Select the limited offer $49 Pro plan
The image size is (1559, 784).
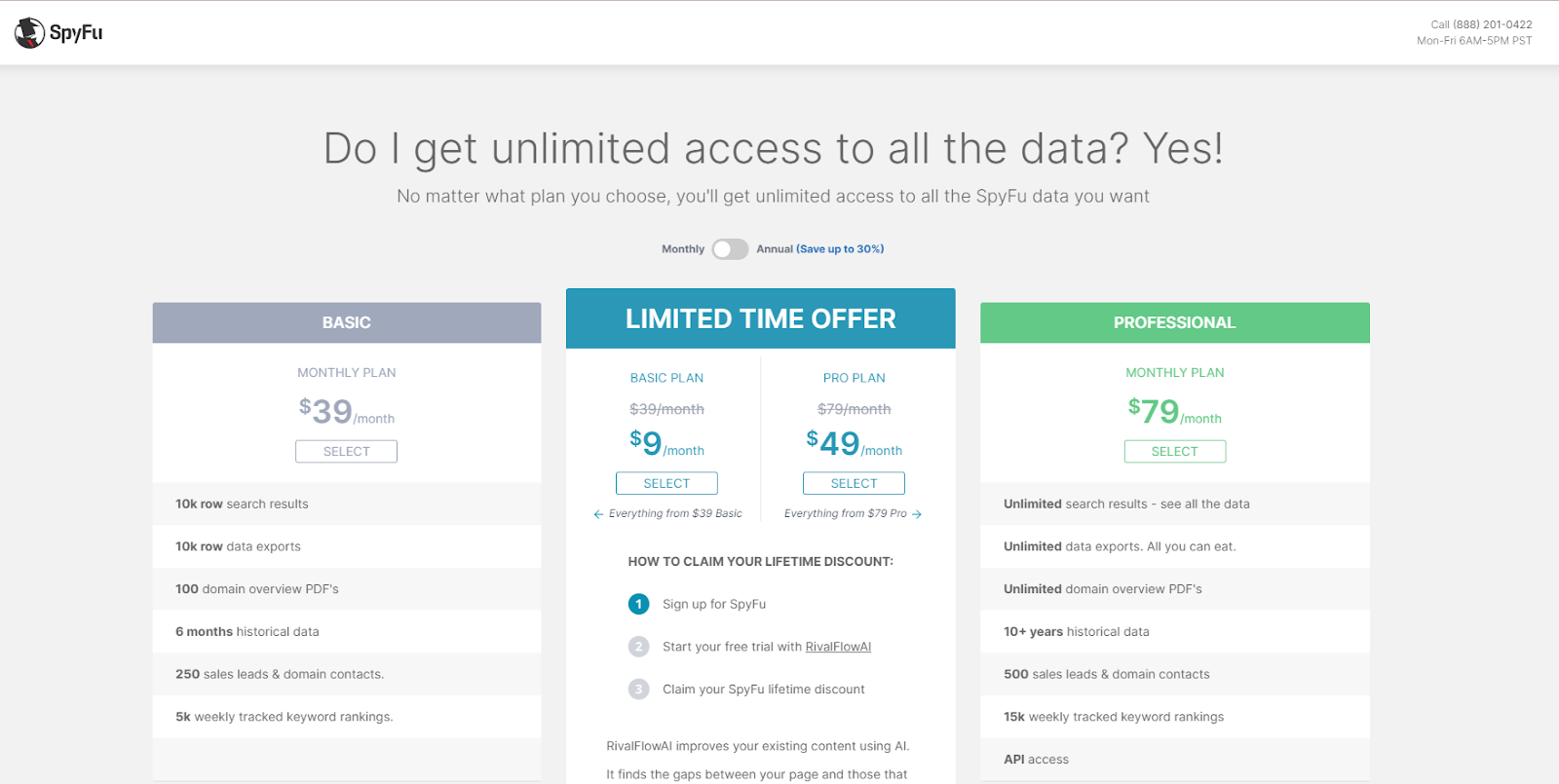(x=854, y=483)
